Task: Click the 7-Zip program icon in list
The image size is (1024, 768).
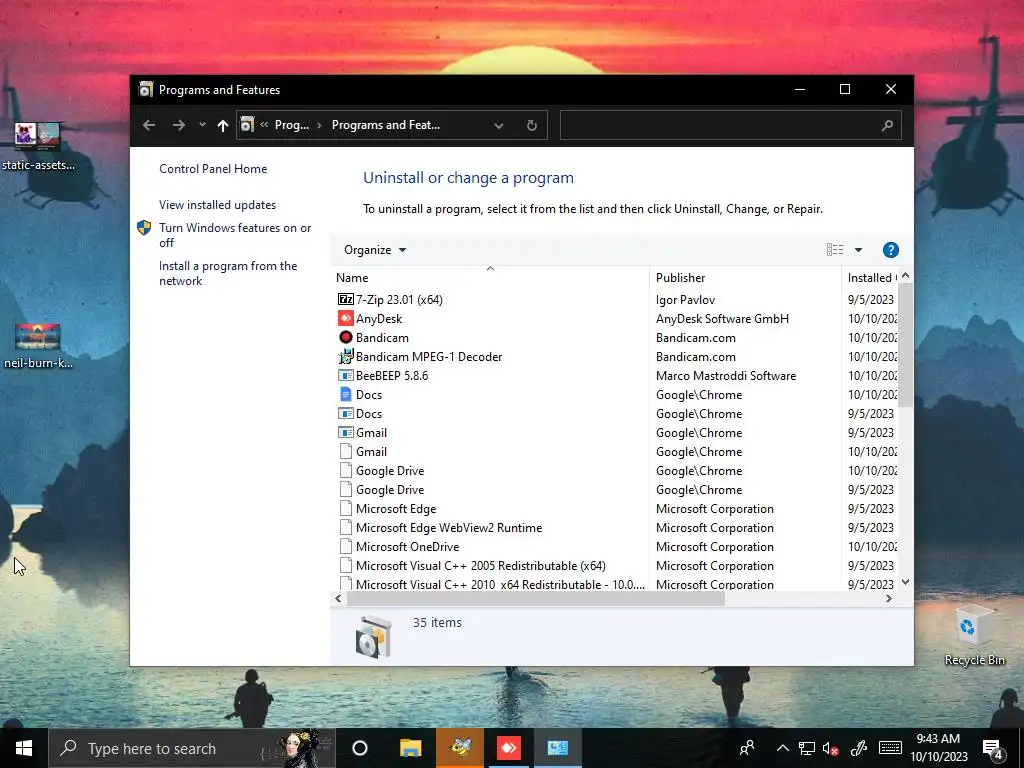Action: click(345, 299)
